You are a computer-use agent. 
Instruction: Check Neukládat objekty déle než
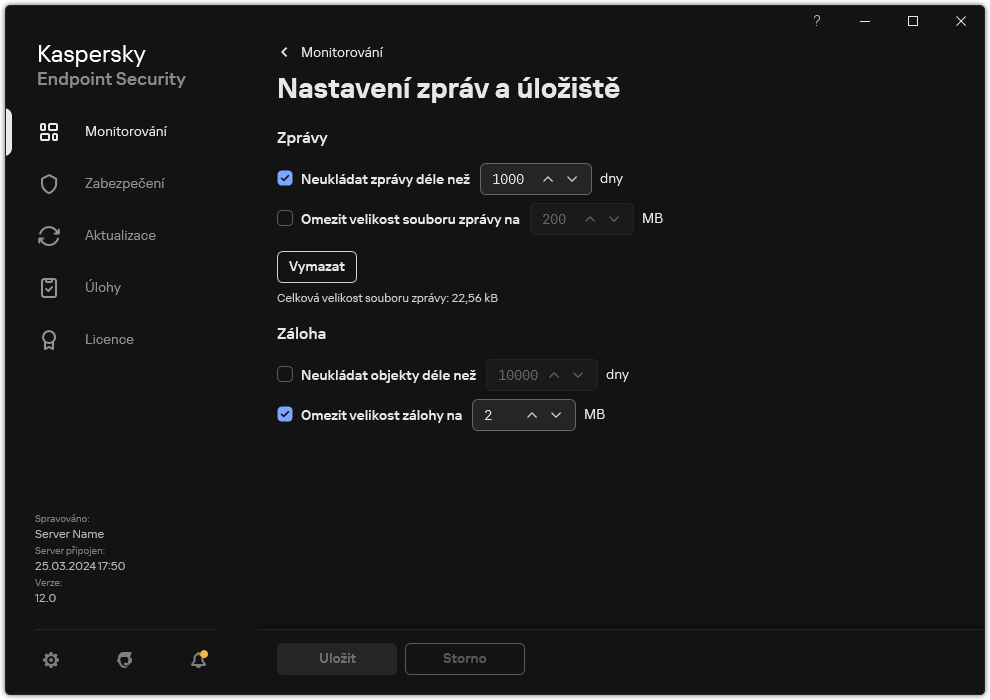tap(285, 374)
